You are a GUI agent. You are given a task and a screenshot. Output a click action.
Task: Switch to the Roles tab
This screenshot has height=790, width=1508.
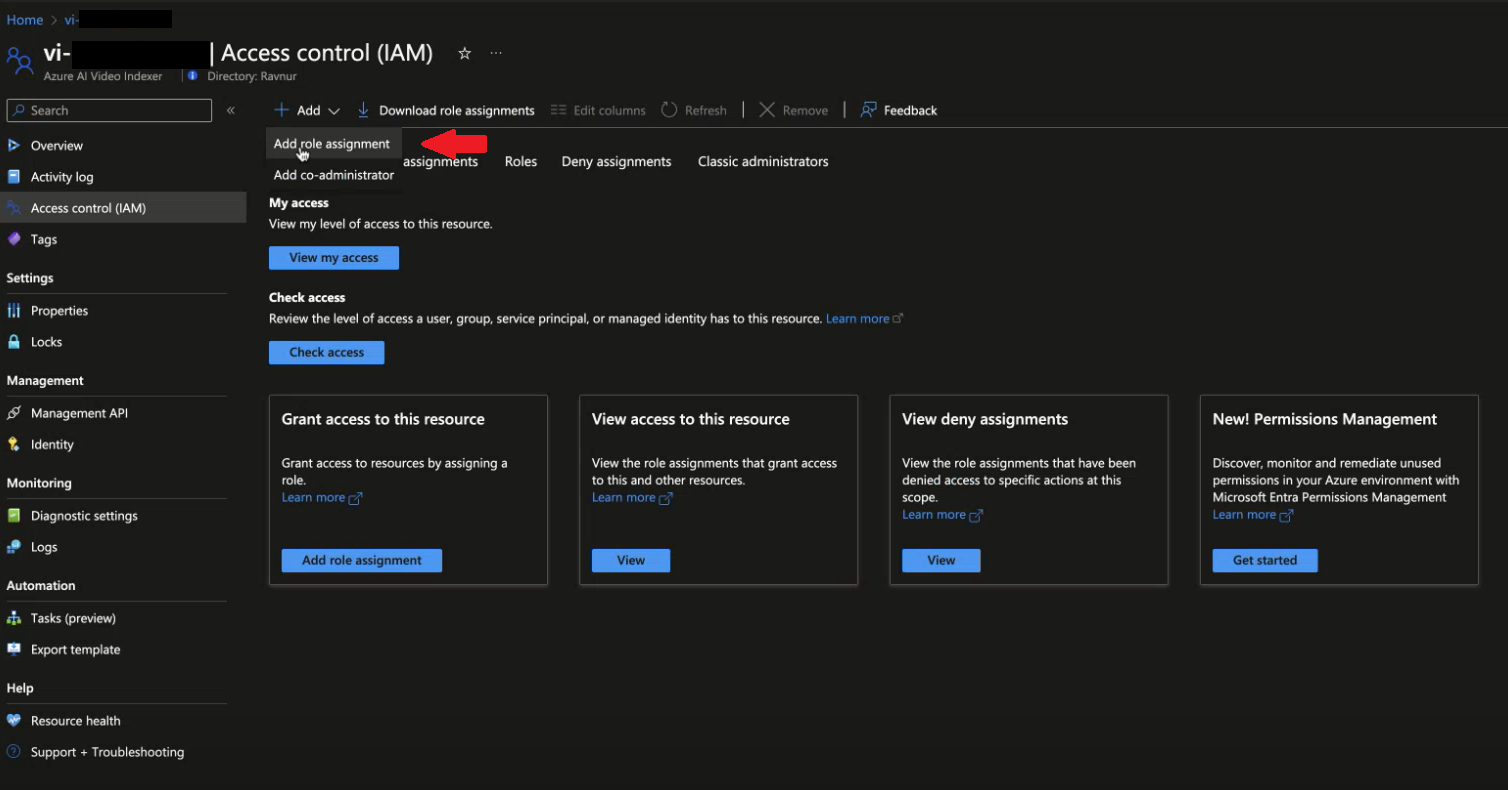click(x=521, y=162)
